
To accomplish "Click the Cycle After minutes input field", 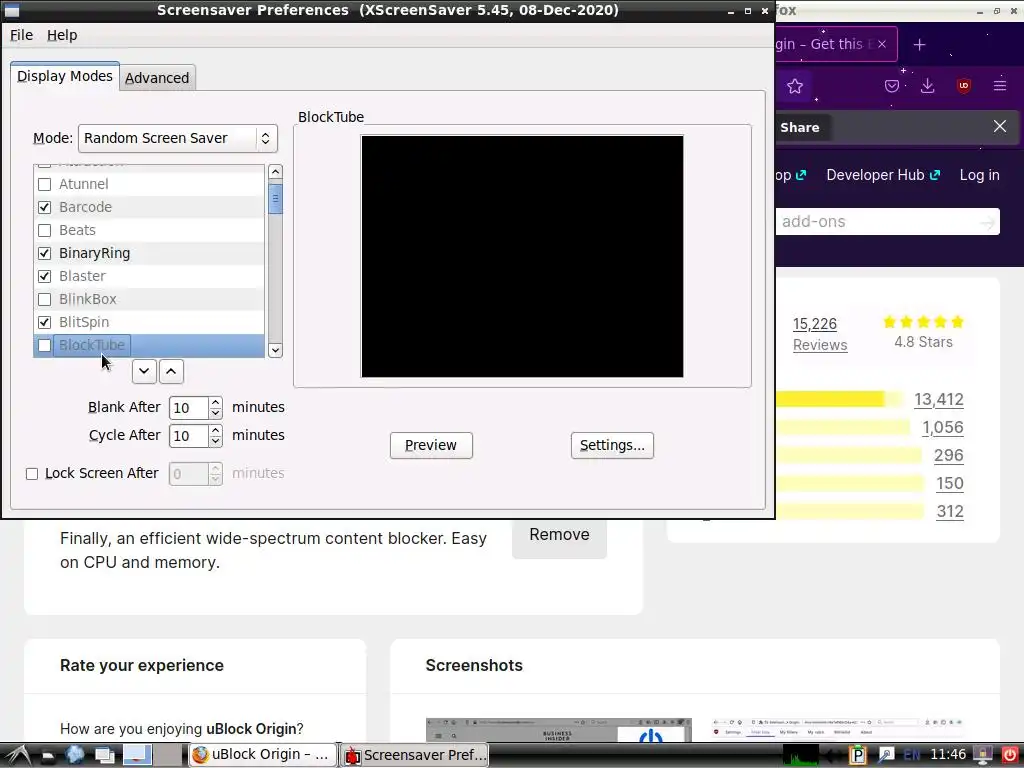I will pyautogui.click(x=189, y=436).
